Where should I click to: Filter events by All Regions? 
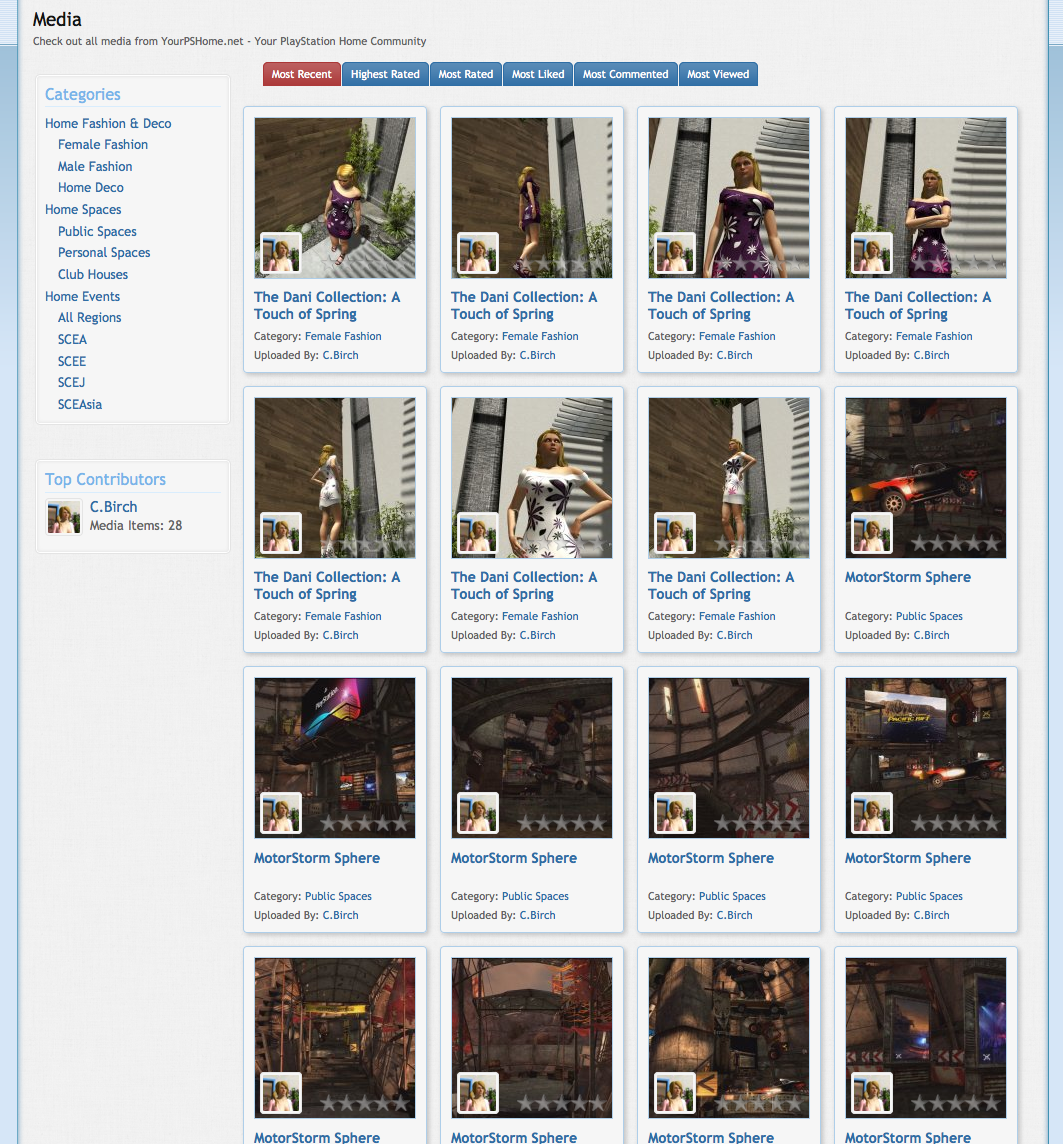click(89, 317)
